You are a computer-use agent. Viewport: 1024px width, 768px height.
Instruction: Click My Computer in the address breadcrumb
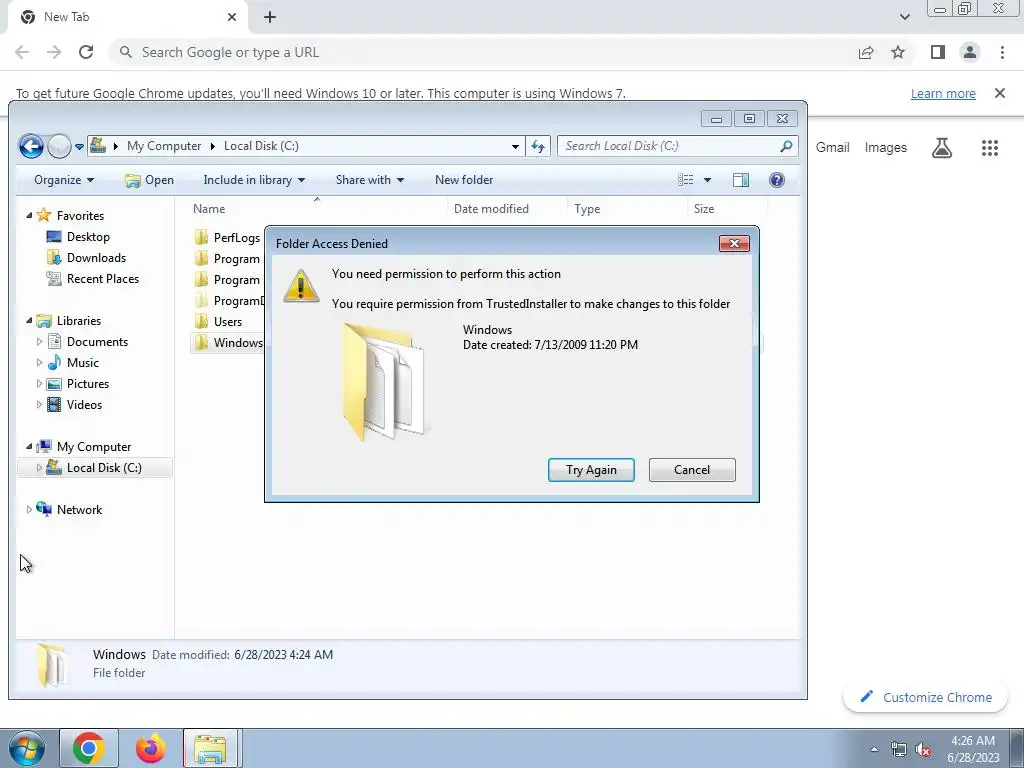pyautogui.click(x=164, y=146)
